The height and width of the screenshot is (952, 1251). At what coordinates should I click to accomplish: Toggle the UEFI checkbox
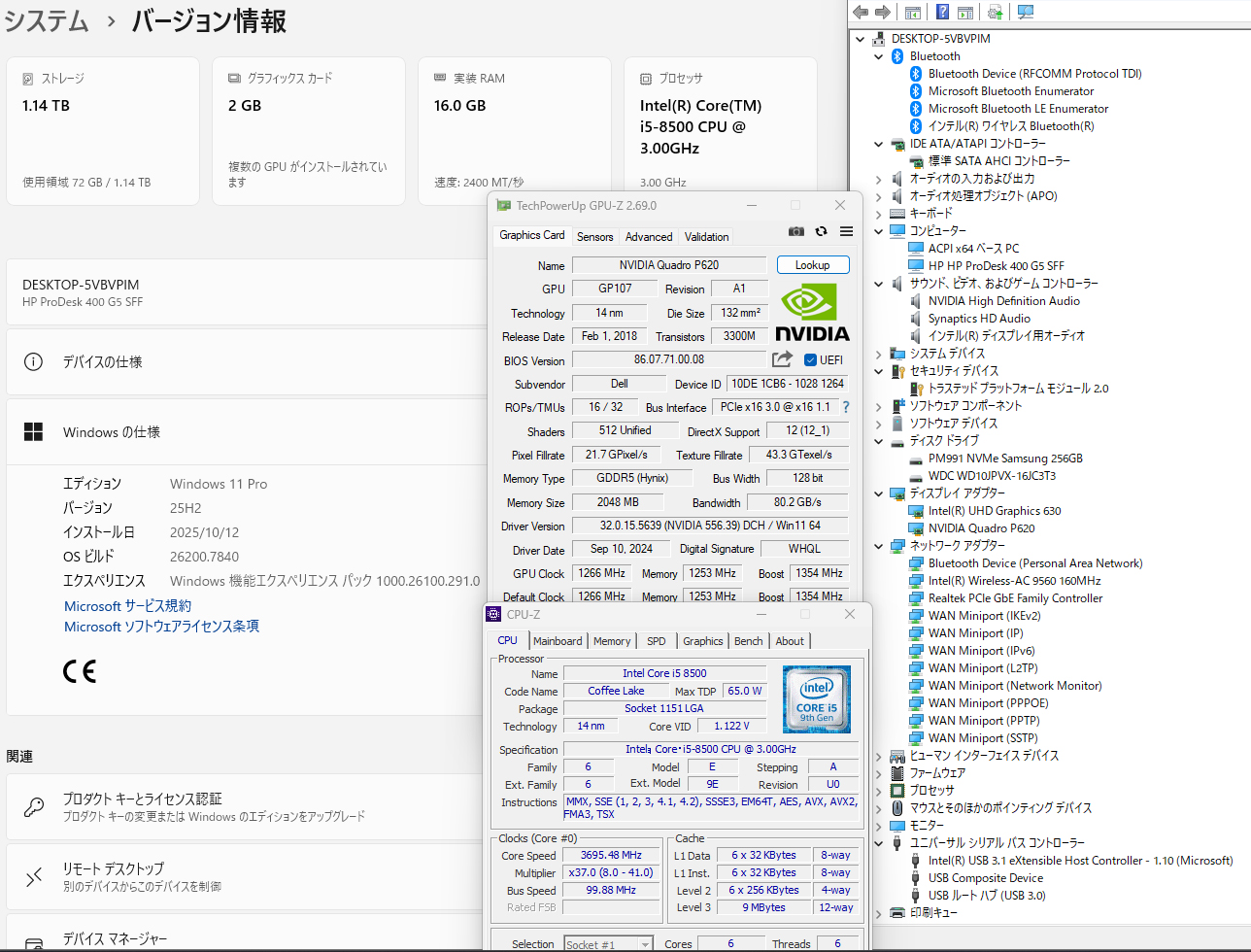(x=811, y=360)
